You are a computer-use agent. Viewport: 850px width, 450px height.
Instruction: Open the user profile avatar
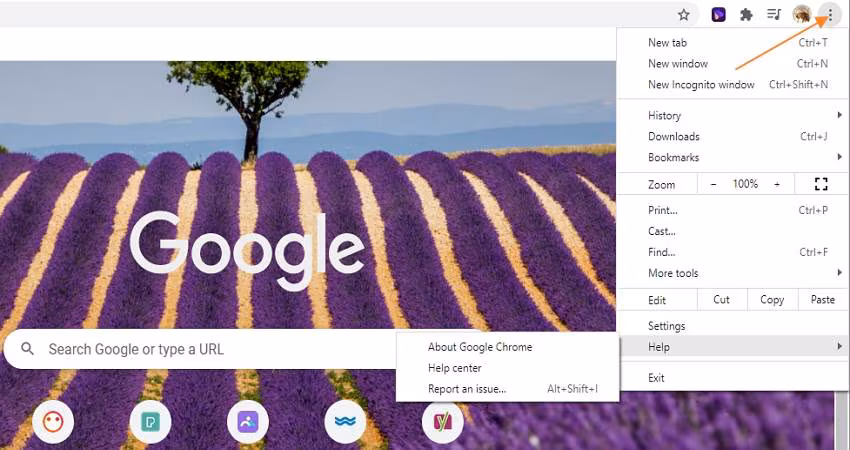pyautogui.click(x=802, y=15)
